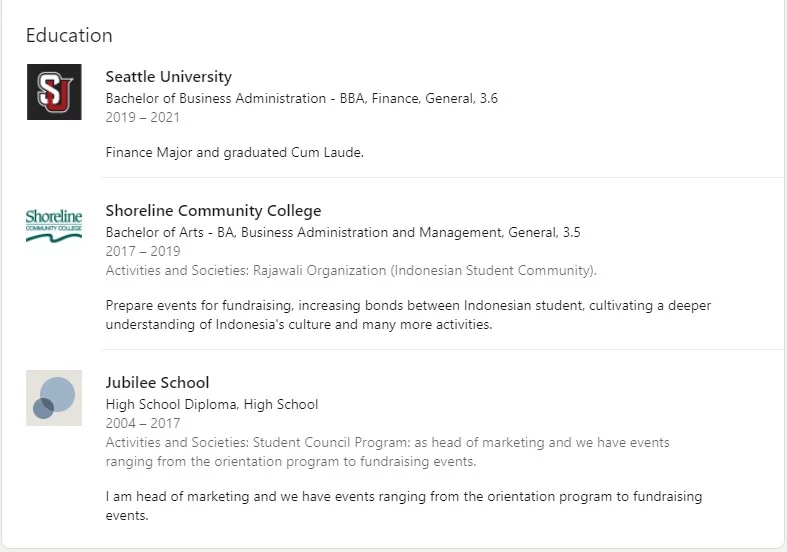787x552 pixels.
Task: Click the Student Council Program activities text
Action: click(x=387, y=452)
